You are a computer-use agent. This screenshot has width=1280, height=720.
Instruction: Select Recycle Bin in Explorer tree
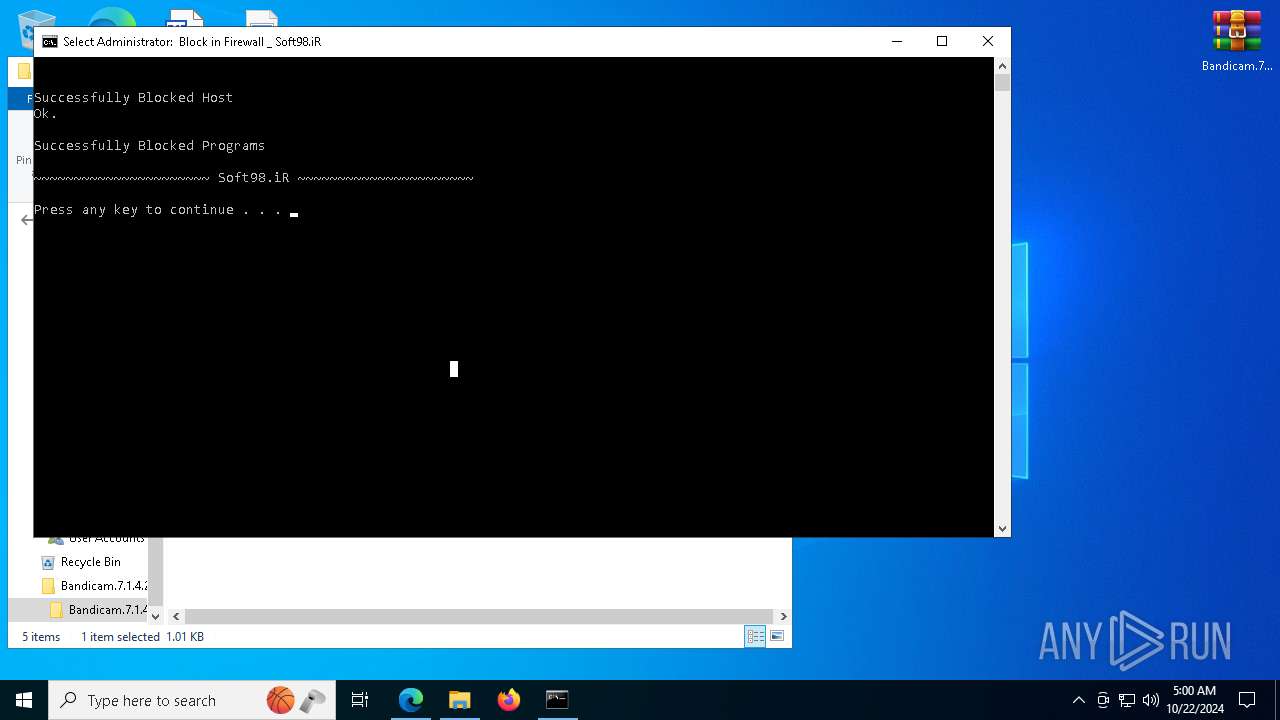90,562
